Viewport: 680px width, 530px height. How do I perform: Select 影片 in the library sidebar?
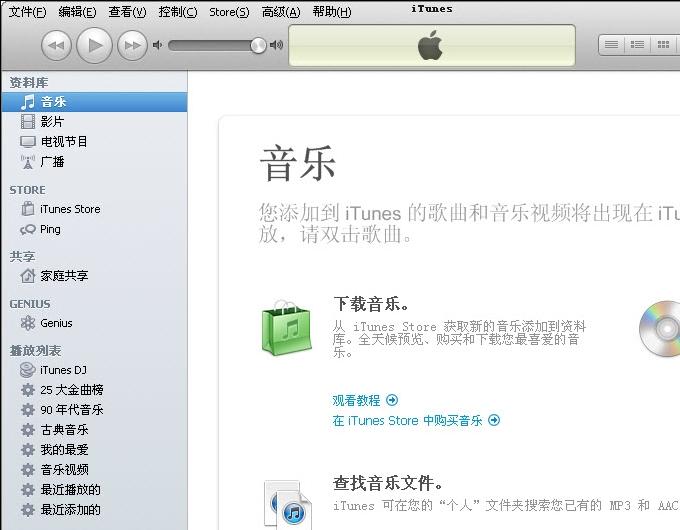point(52,121)
